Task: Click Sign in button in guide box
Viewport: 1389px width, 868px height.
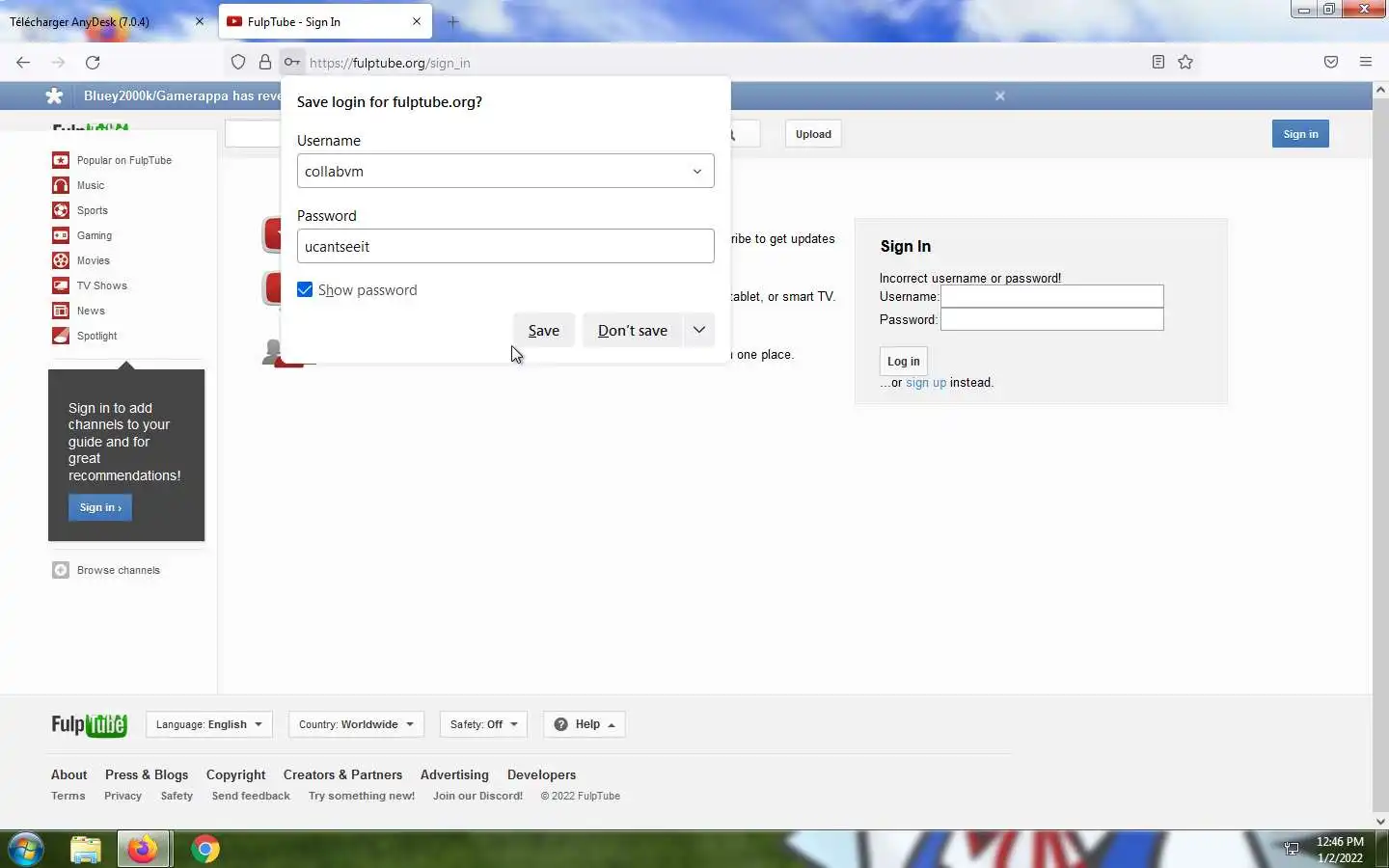Action: (x=100, y=507)
